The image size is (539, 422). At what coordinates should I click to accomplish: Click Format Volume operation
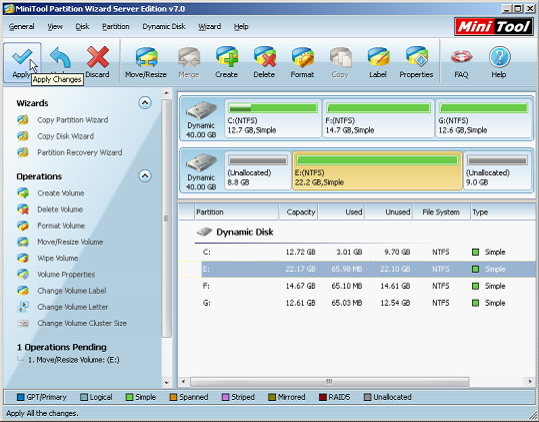pyautogui.click(x=61, y=226)
